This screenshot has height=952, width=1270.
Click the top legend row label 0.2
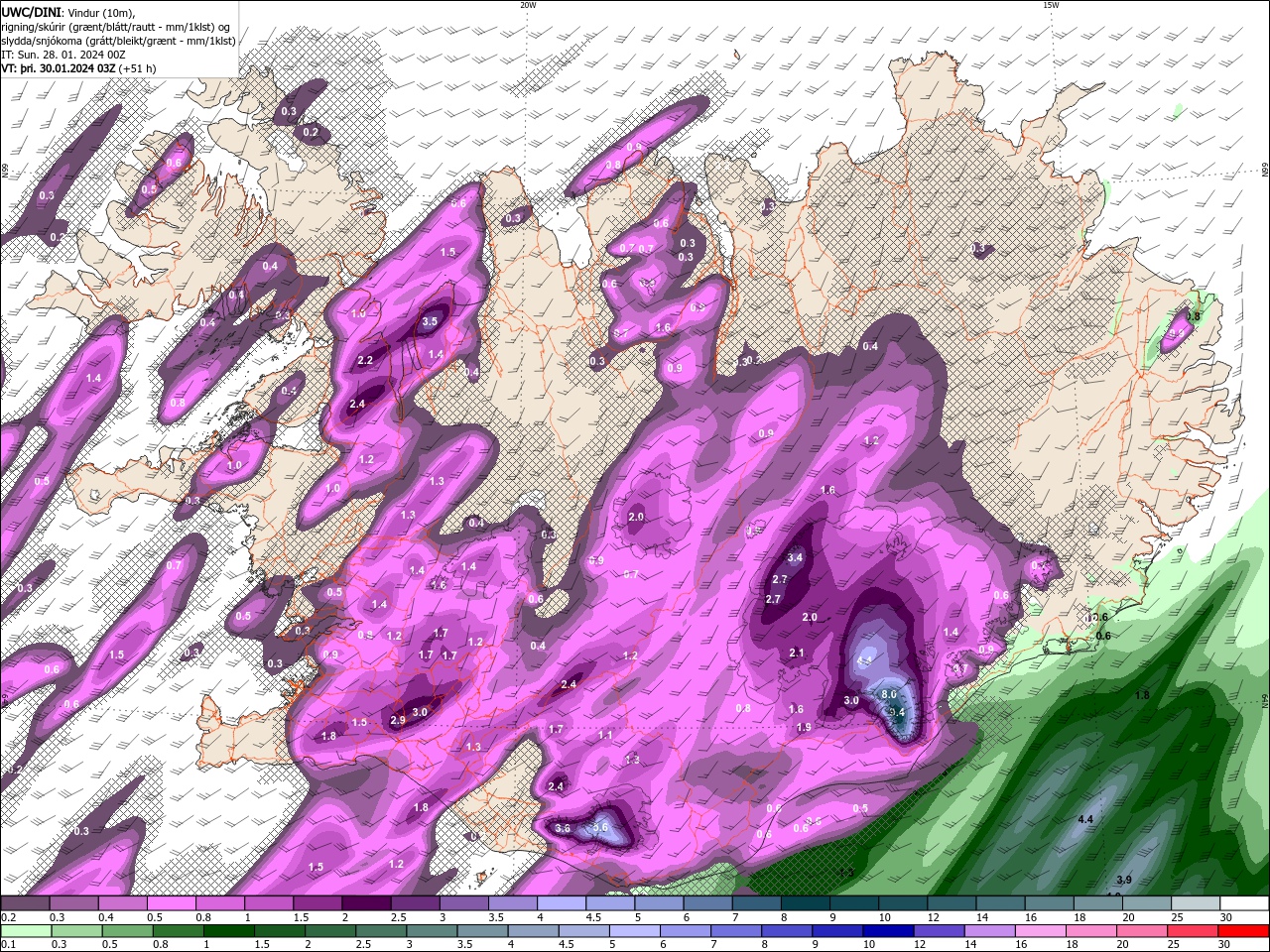[8, 917]
